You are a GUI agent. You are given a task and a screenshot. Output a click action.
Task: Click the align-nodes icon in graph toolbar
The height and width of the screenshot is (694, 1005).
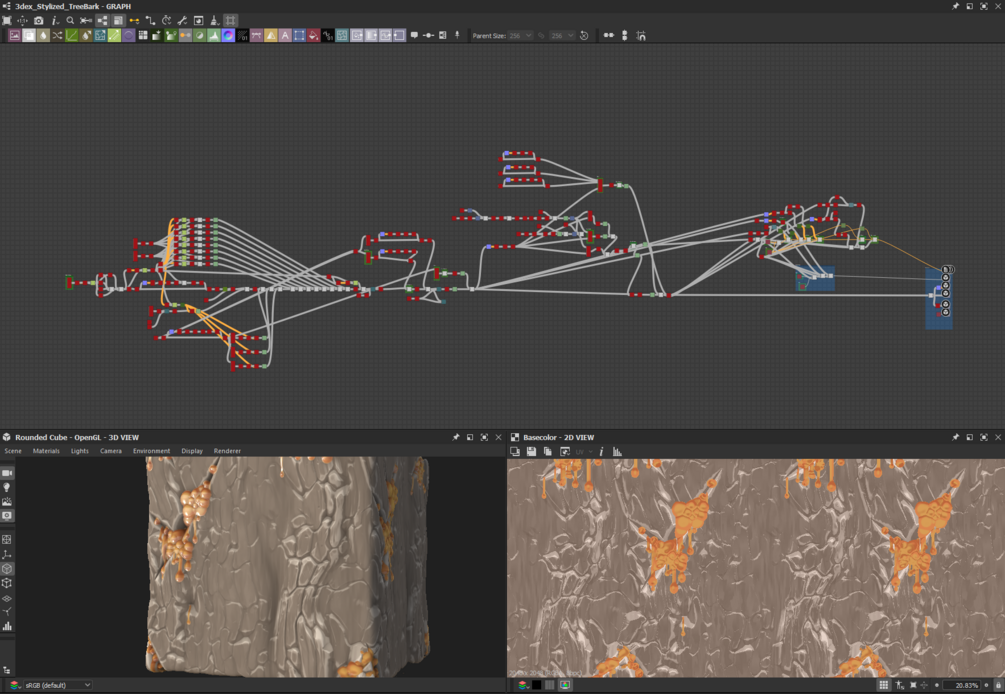86,21
